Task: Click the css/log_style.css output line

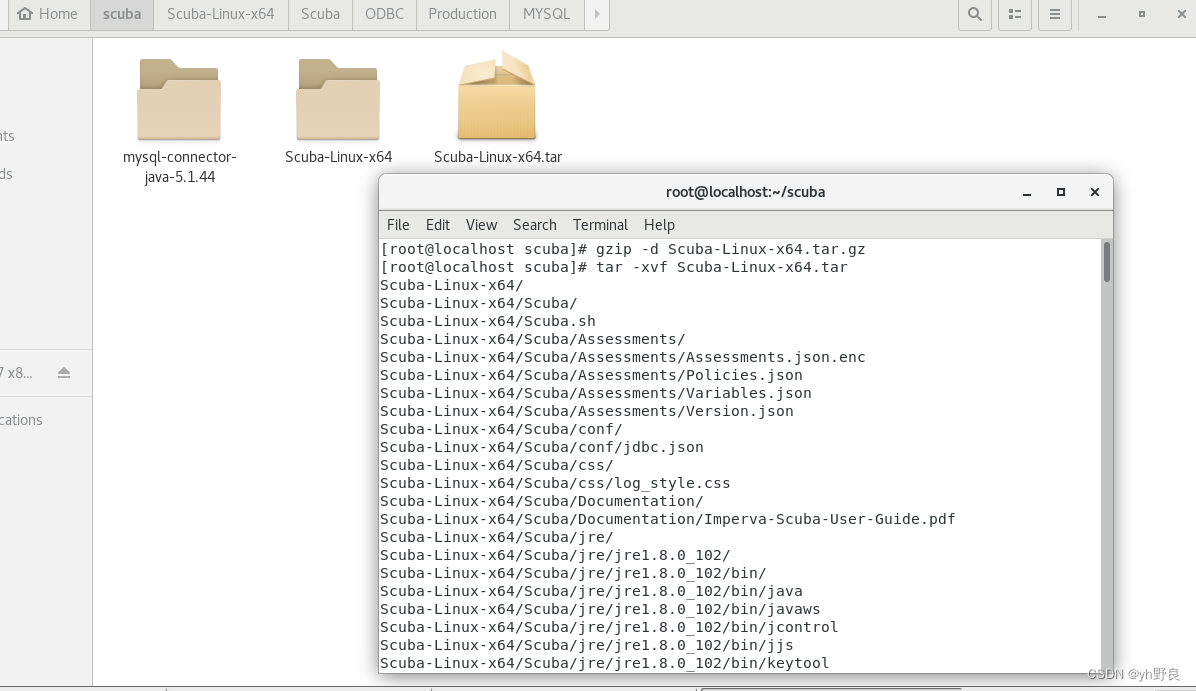Action: click(555, 484)
